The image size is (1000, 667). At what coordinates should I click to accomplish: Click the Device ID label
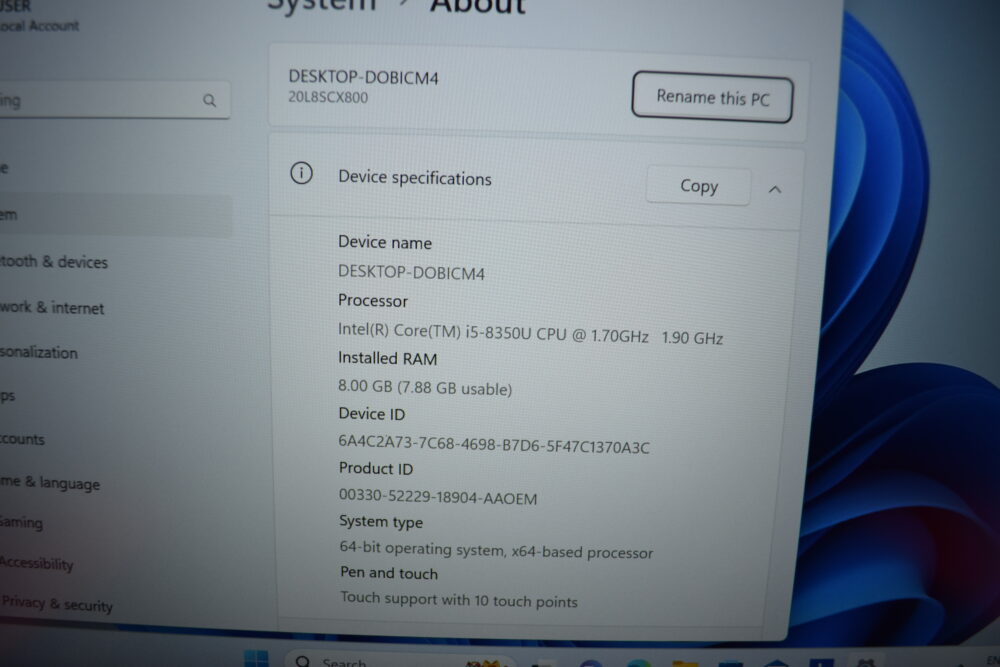click(371, 414)
